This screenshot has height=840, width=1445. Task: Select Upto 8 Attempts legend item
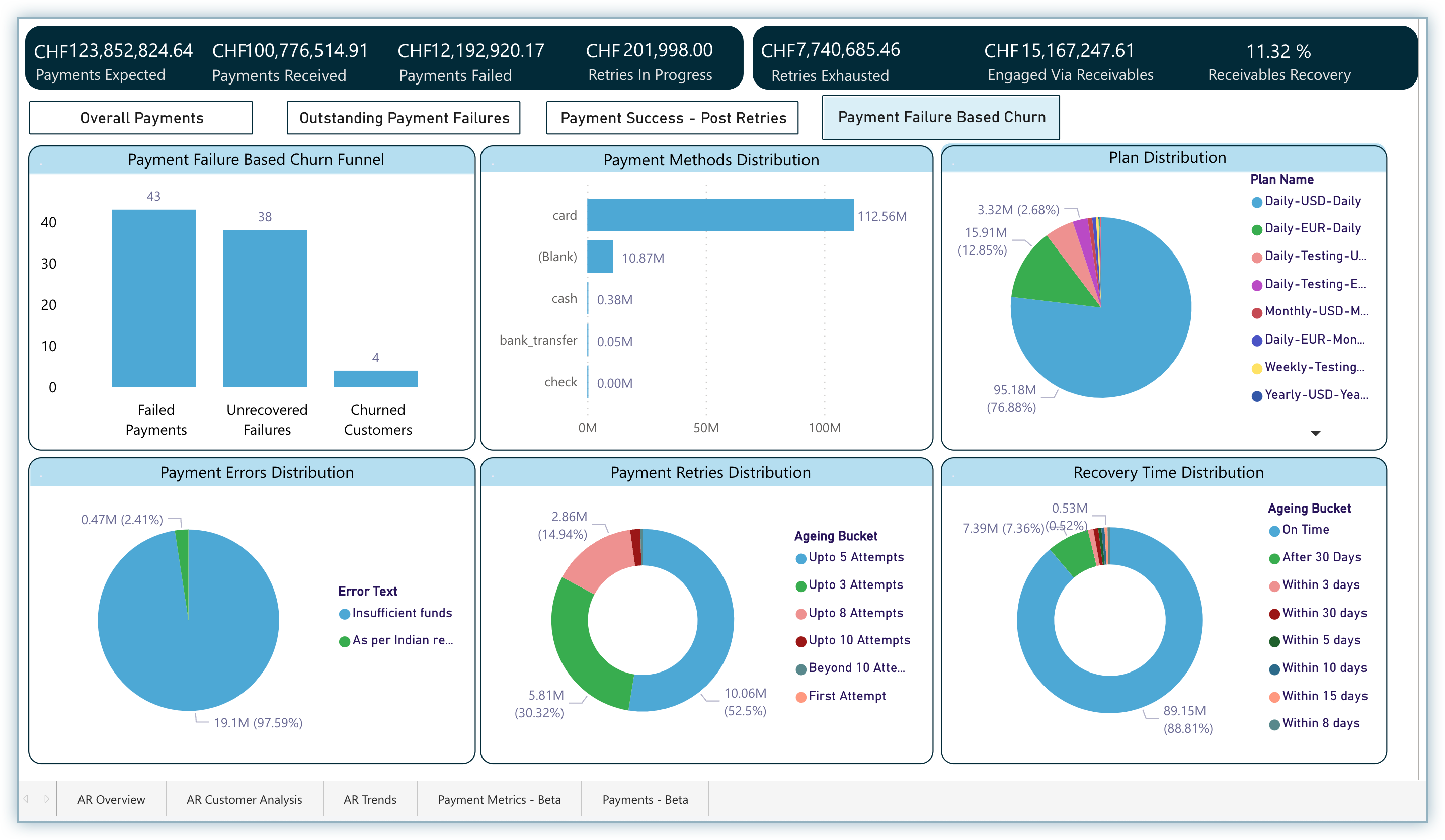point(849,613)
